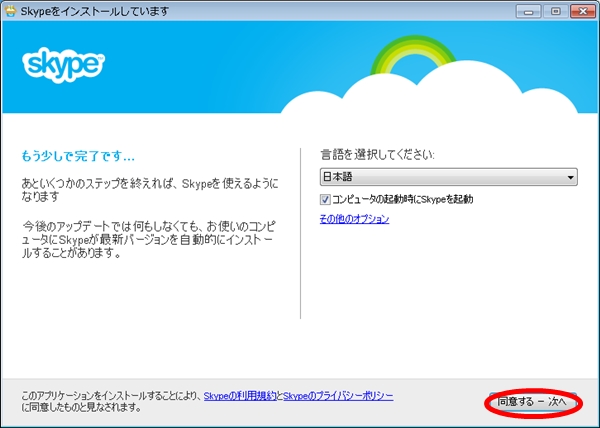Click the paragraph starting with あといくつかのステップ

(150, 190)
